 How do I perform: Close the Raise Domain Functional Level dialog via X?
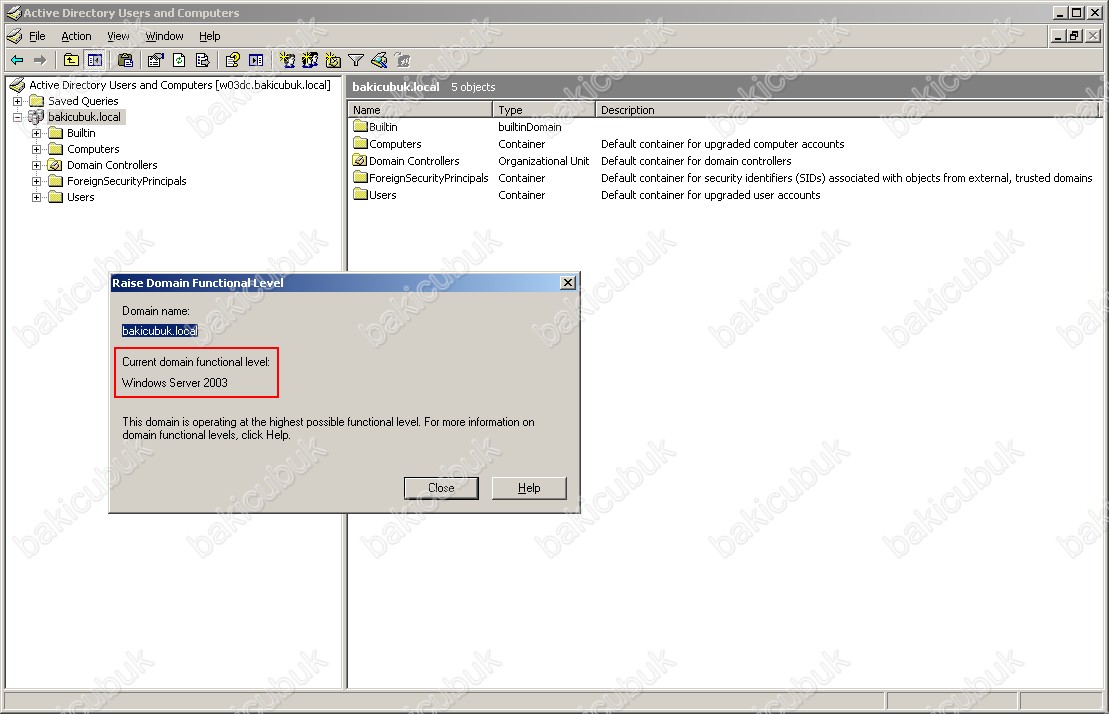pos(567,283)
